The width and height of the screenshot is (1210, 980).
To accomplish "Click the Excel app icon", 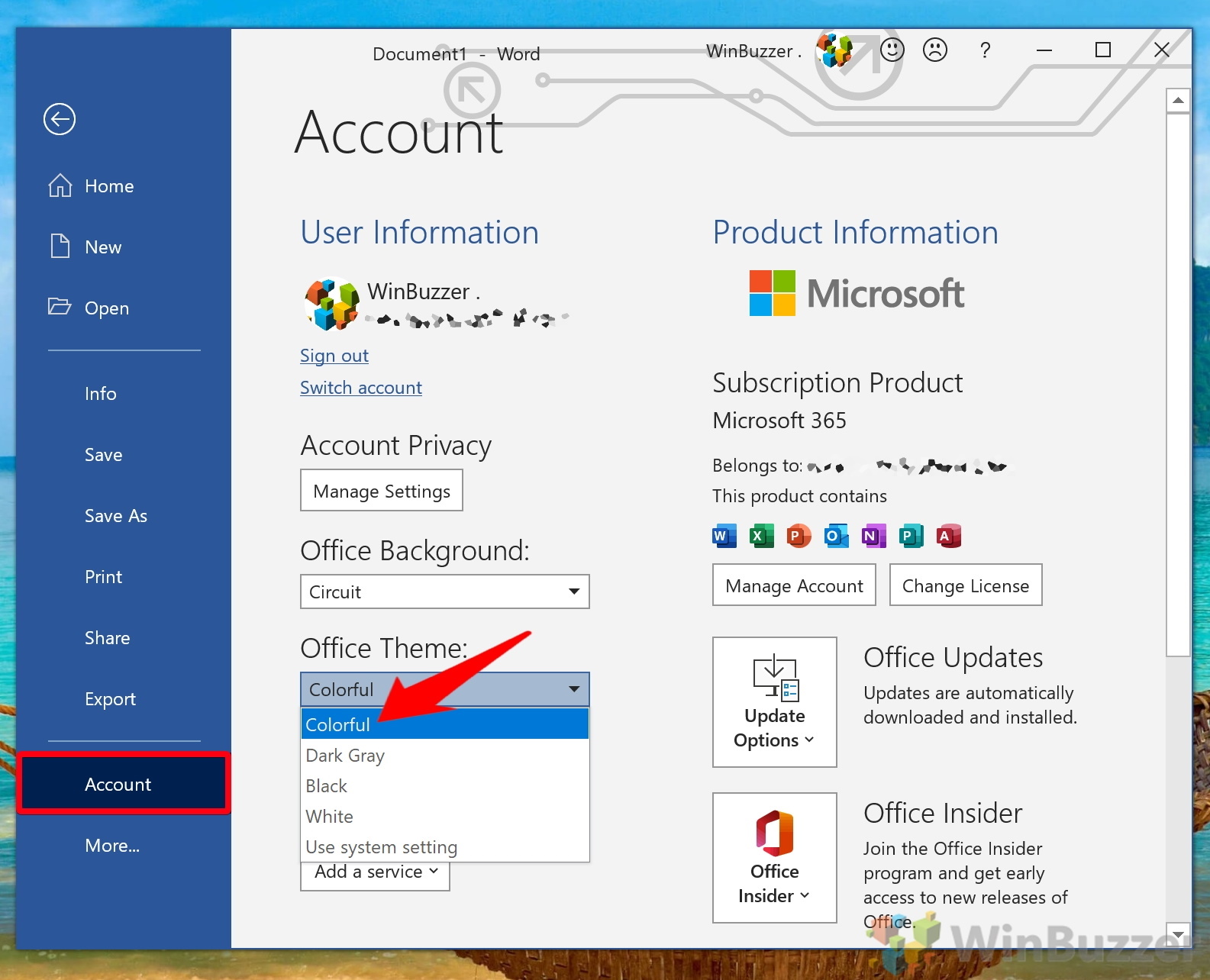I will tap(762, 537).
